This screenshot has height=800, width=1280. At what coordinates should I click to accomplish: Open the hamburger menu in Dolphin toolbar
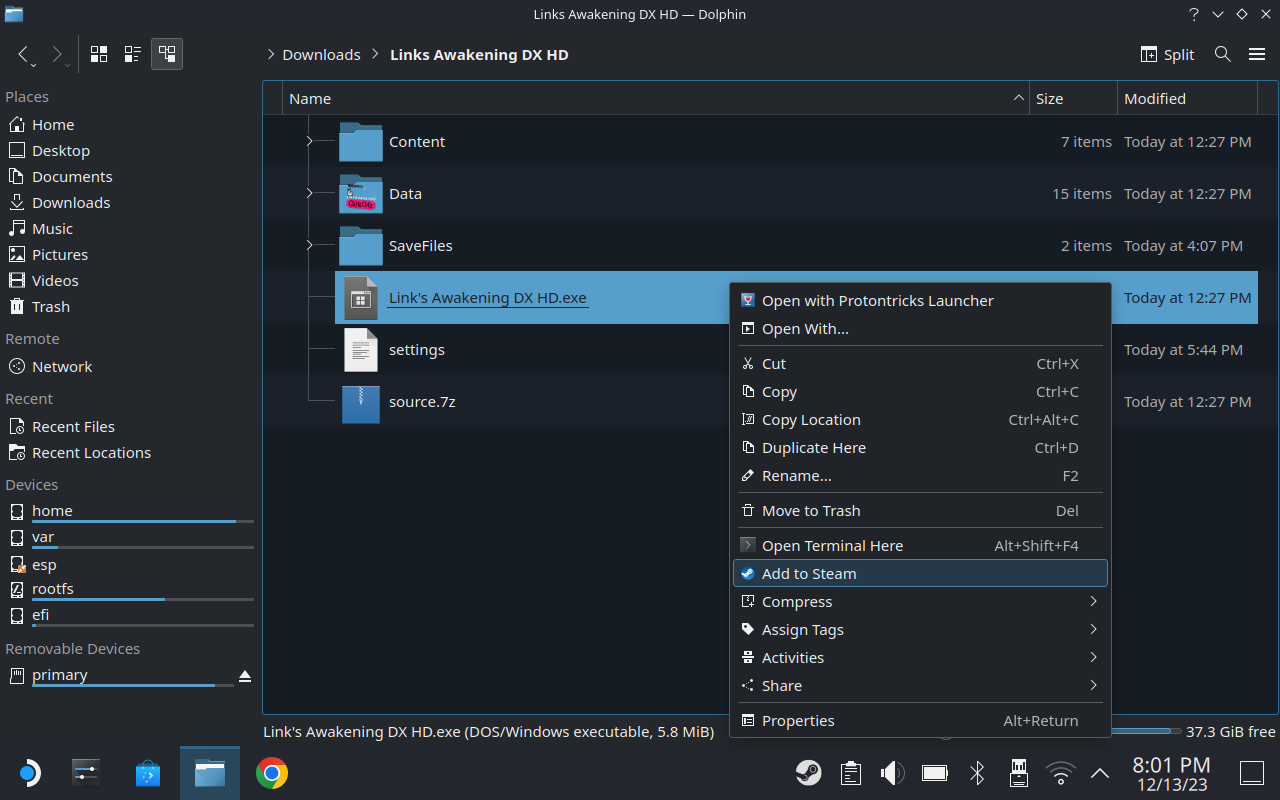(1257, 55)
